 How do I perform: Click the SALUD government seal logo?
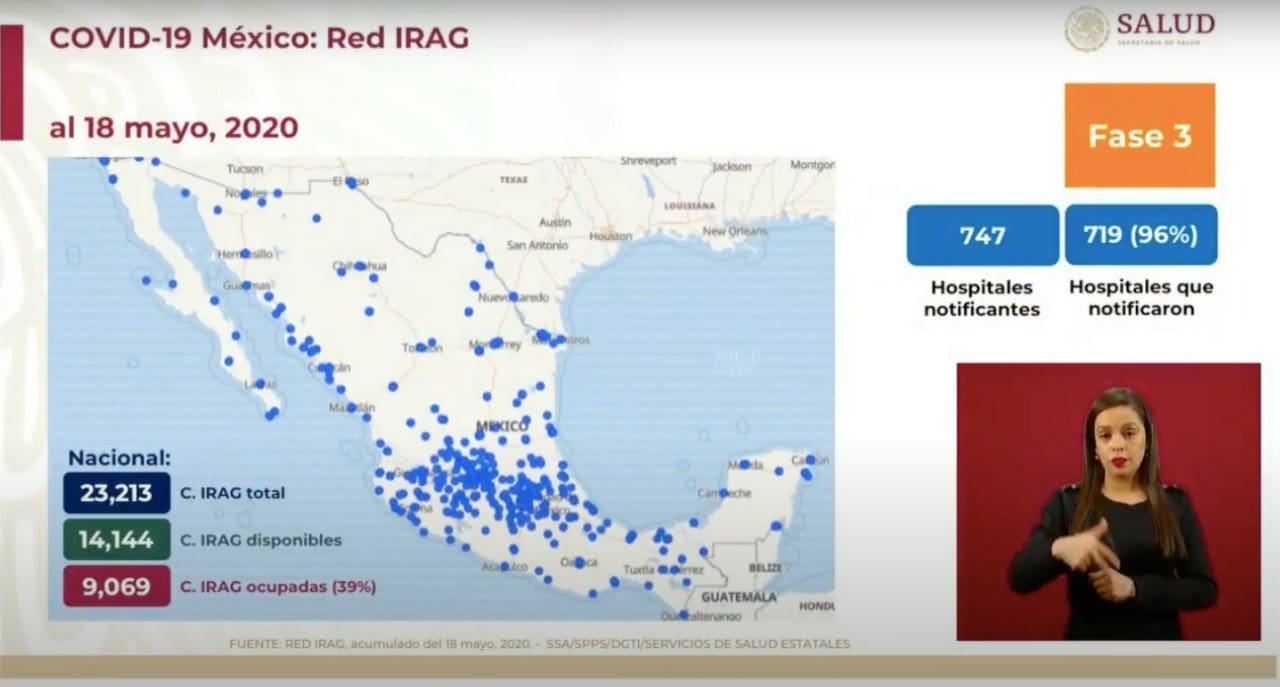pos(1087,29)
